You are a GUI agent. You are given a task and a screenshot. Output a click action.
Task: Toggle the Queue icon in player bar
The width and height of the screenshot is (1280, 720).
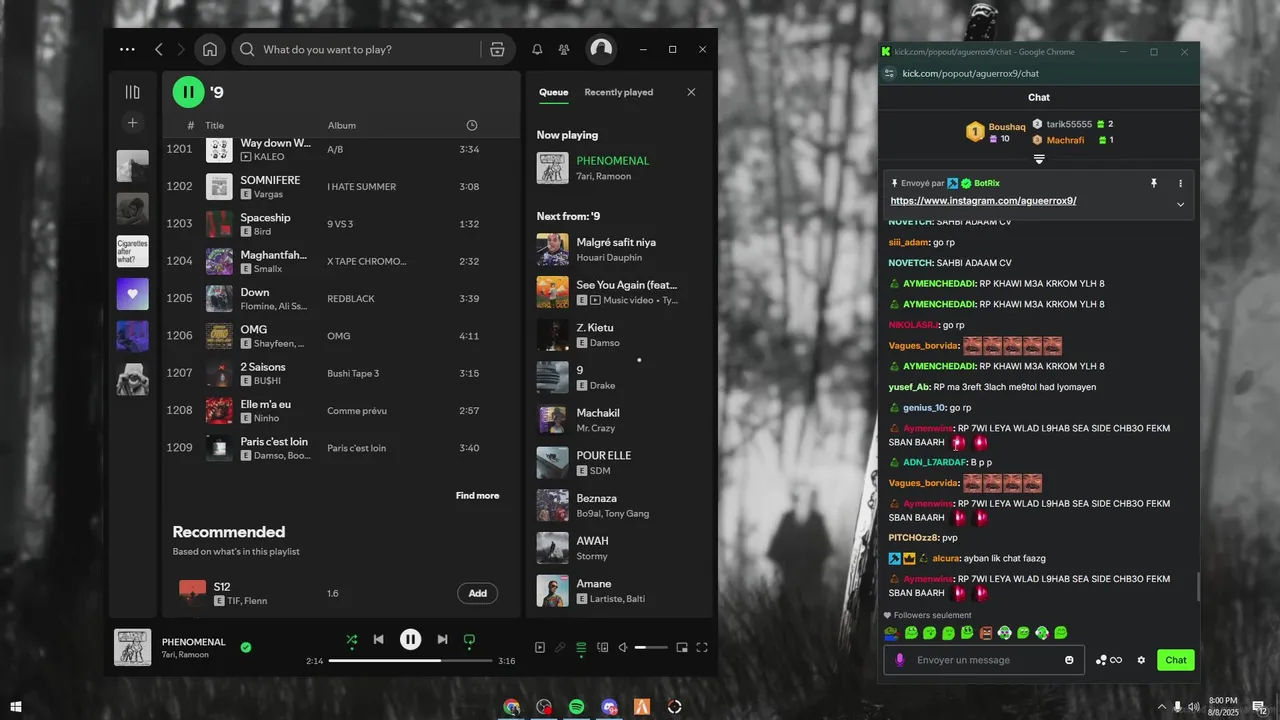[x=581, y=648]
